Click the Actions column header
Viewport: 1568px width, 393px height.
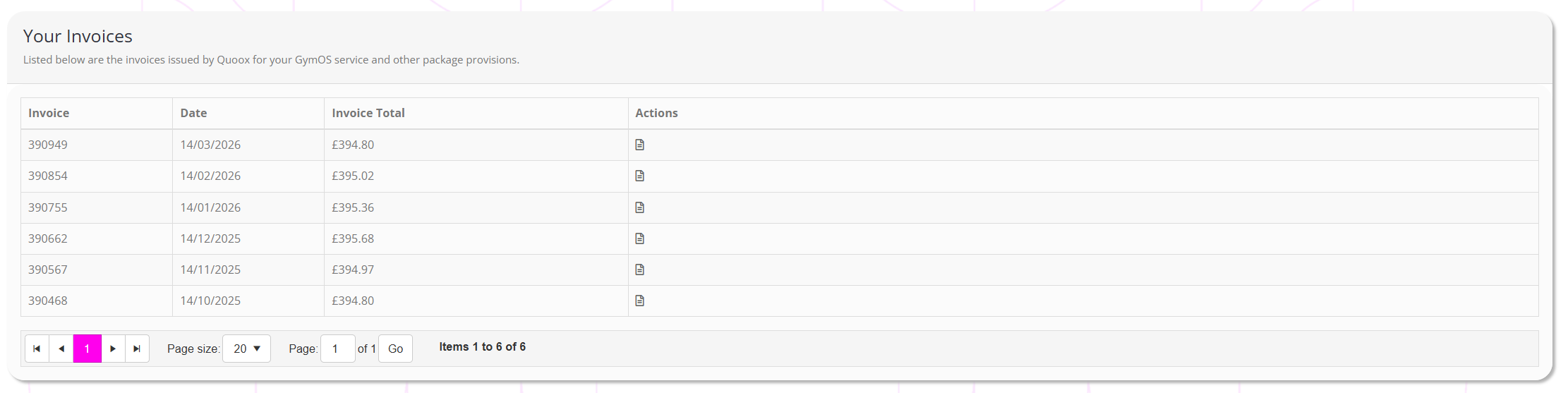point(656,113)
